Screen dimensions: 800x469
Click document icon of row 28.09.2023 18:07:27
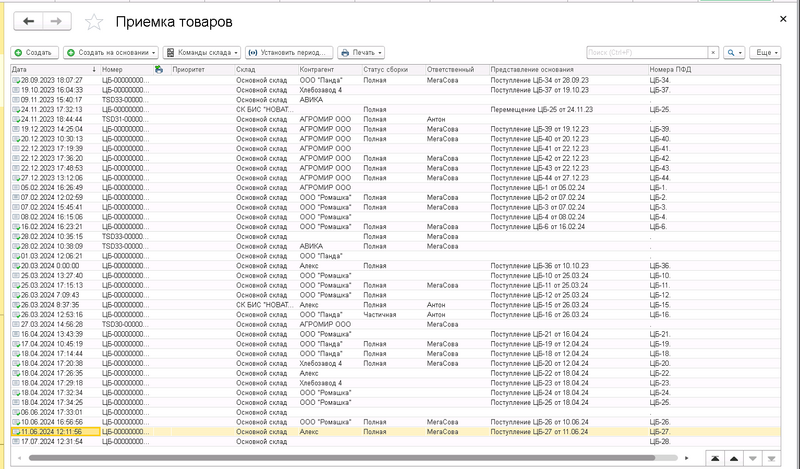coord(16,79)
